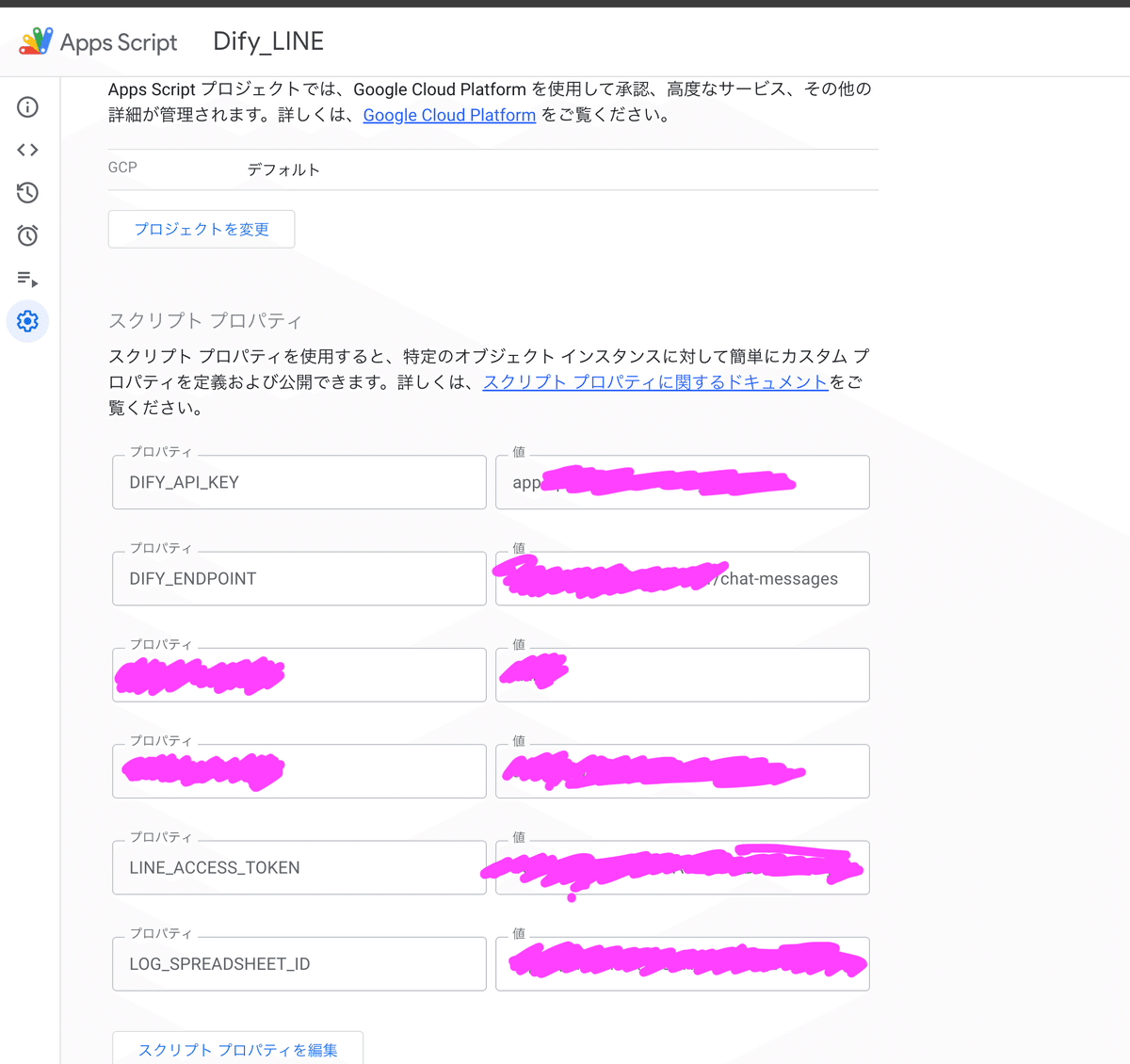Click the DIFY_API_KEY value field
Screen dimensions: 1130x1064
point(682,482)
